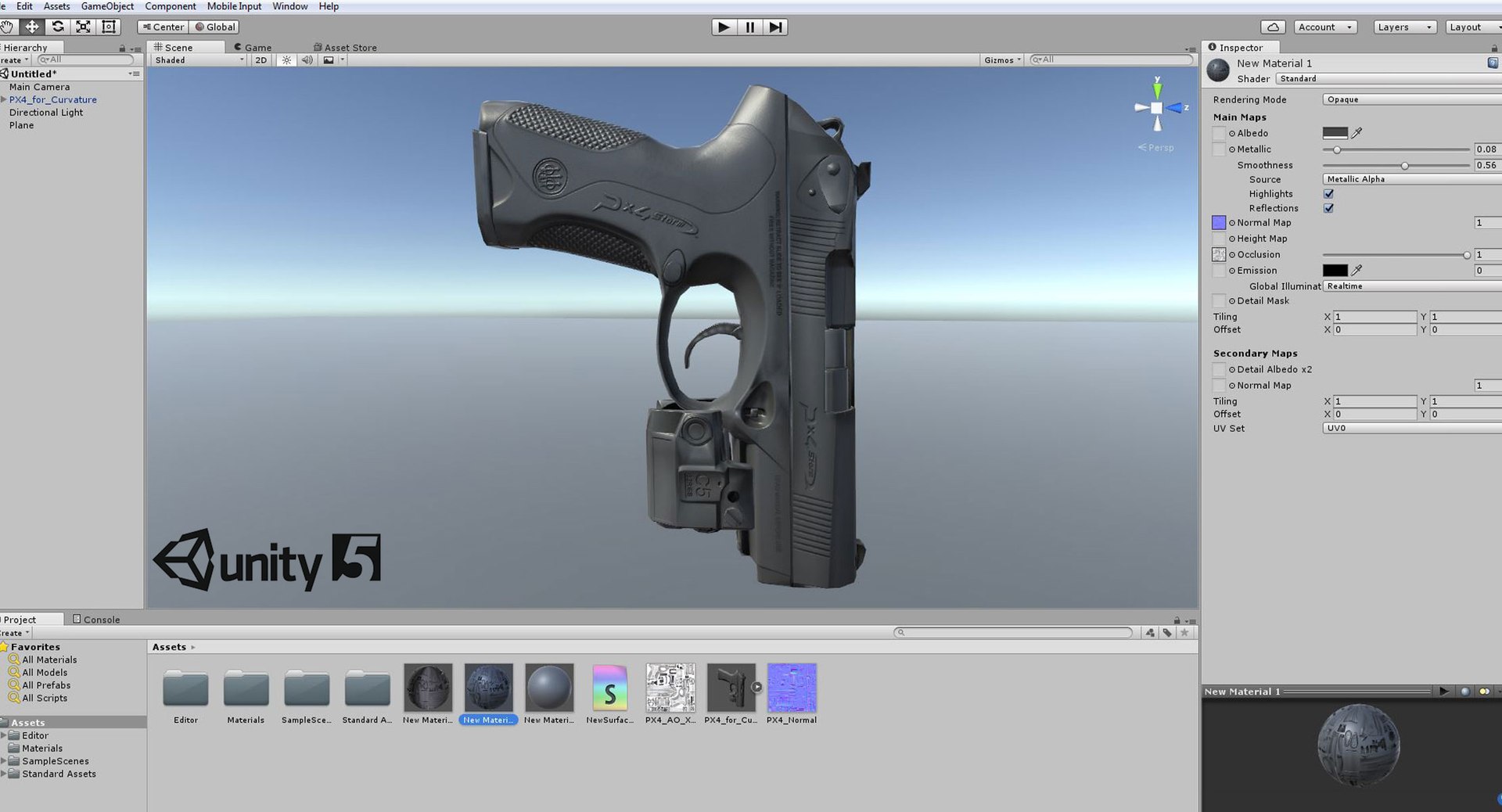Open the Assets menu

56,6
